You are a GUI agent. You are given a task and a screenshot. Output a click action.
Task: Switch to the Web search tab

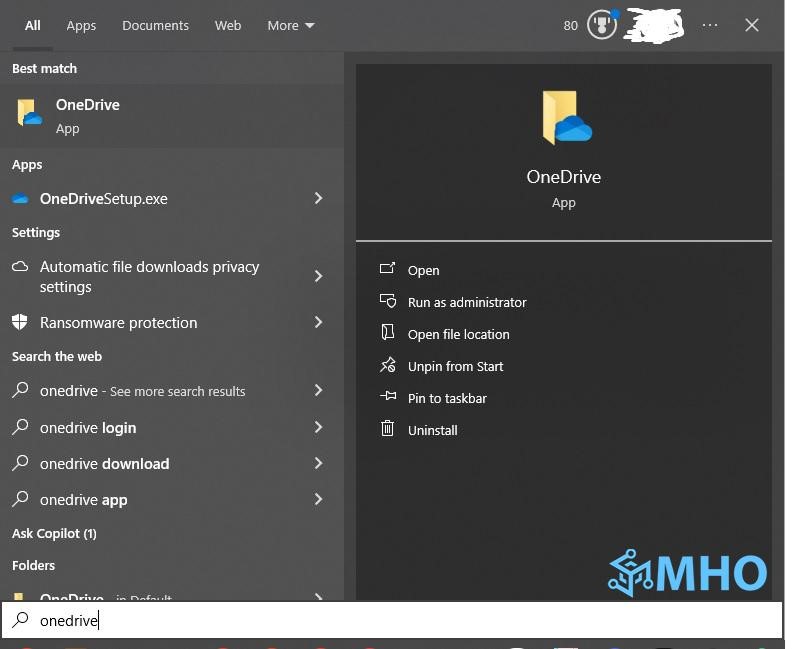point(228,25)
